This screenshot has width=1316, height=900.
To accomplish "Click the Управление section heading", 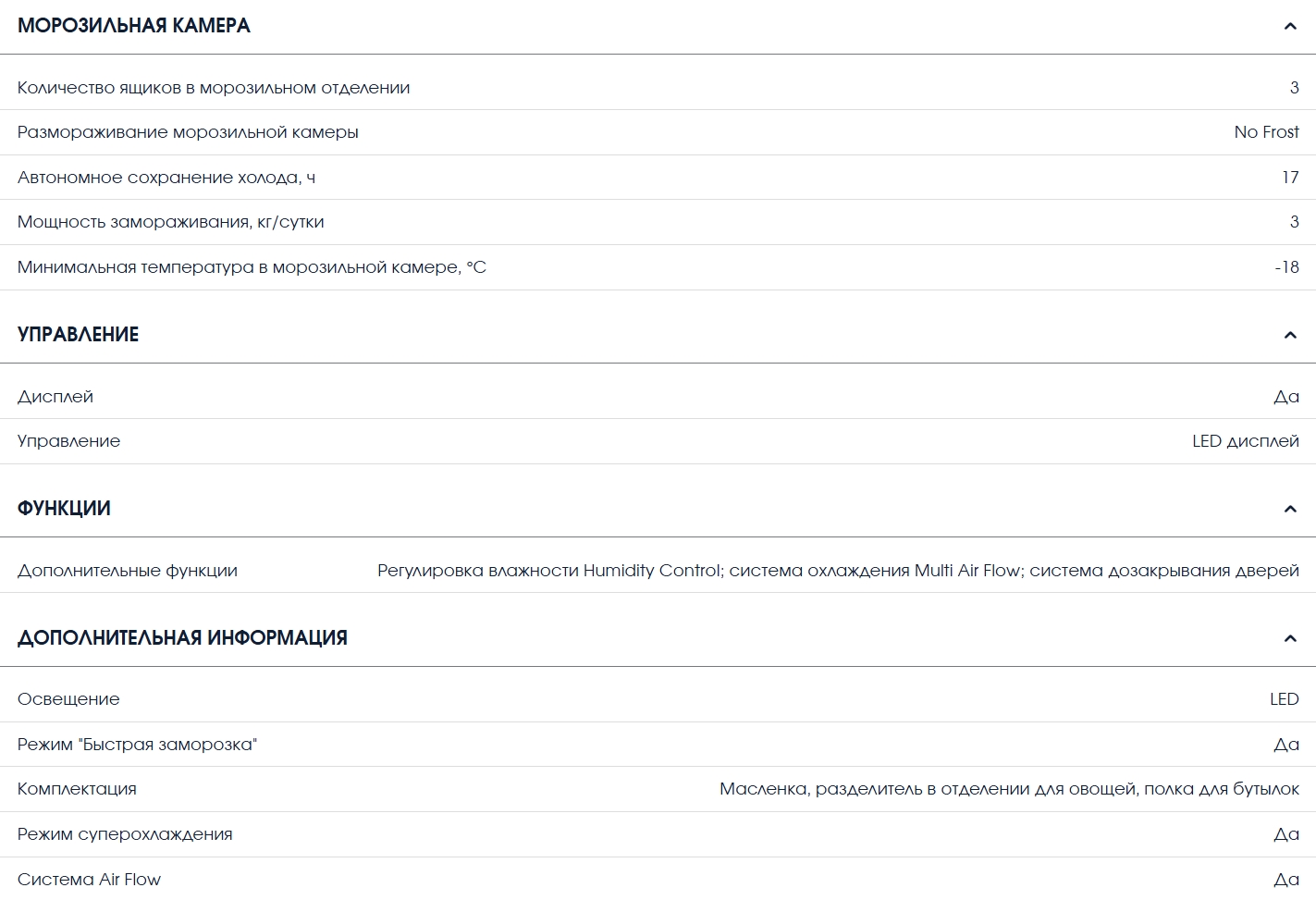I will pos(79,335).
